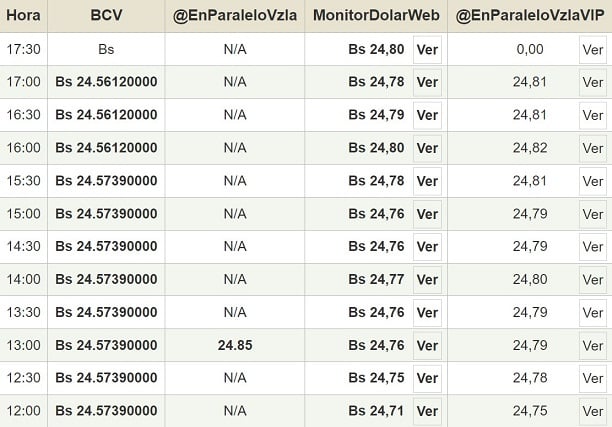Open MonitorDolarWeb Ver button for 16:00
Viewport: 612px width, 427px height.
click(427, 148)
